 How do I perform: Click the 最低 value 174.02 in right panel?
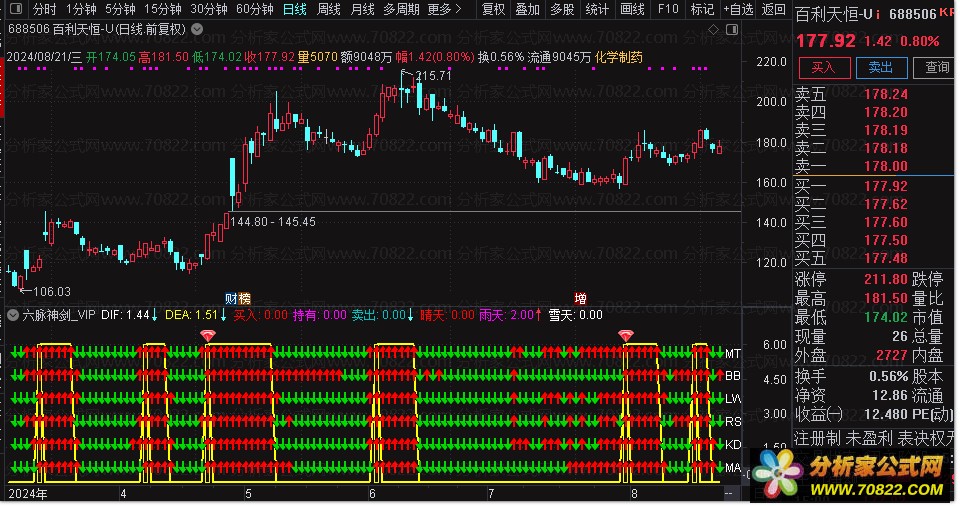[885, 317]
